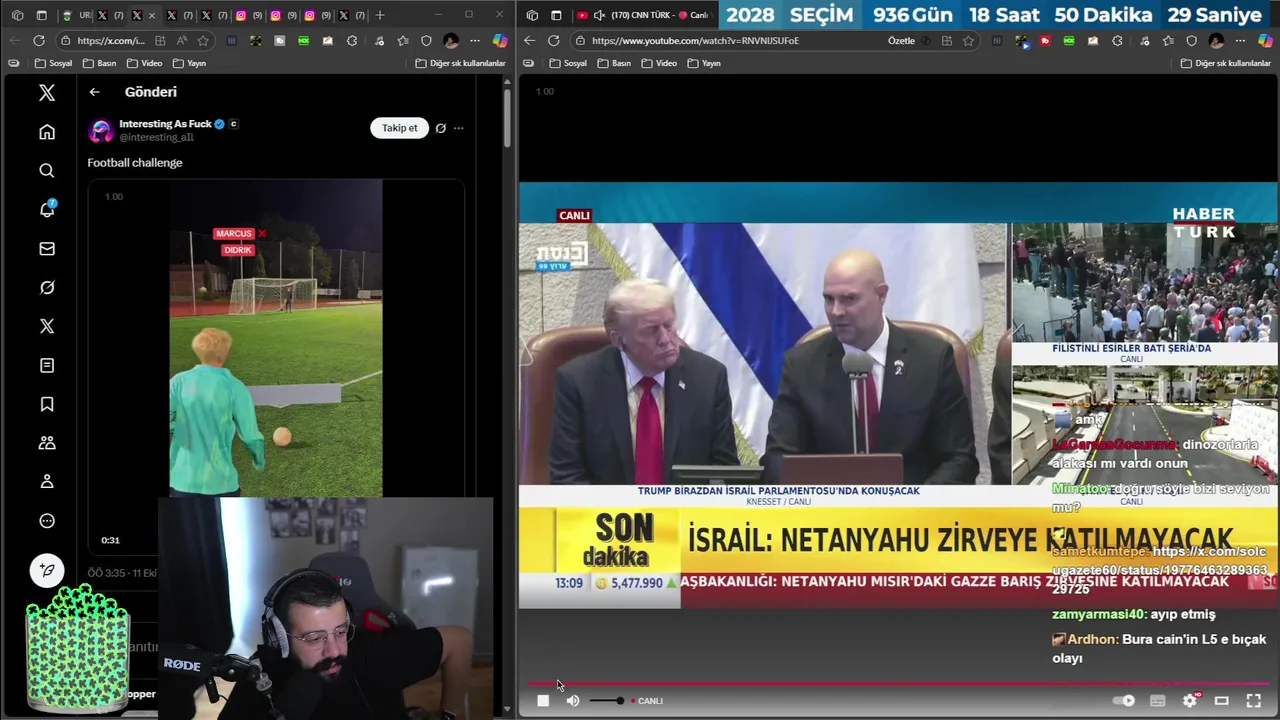Open Basın bookmarks folder in left browser
The image size is (1280, 720).
[100, 63]
